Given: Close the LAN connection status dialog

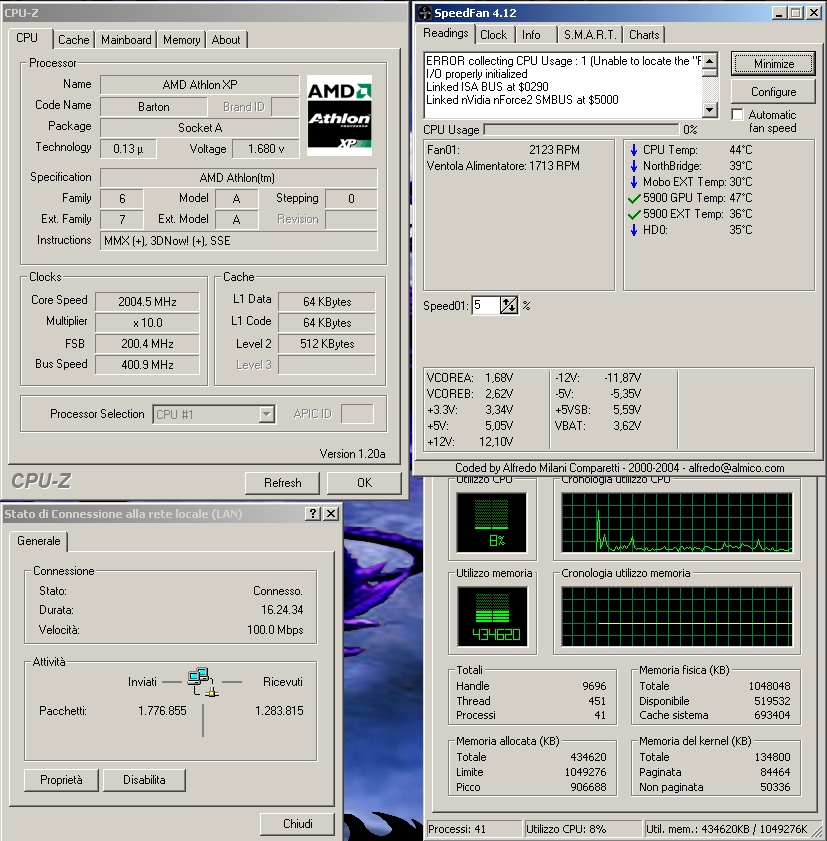Looking at the screenshot, I should (x=331, y=514).
